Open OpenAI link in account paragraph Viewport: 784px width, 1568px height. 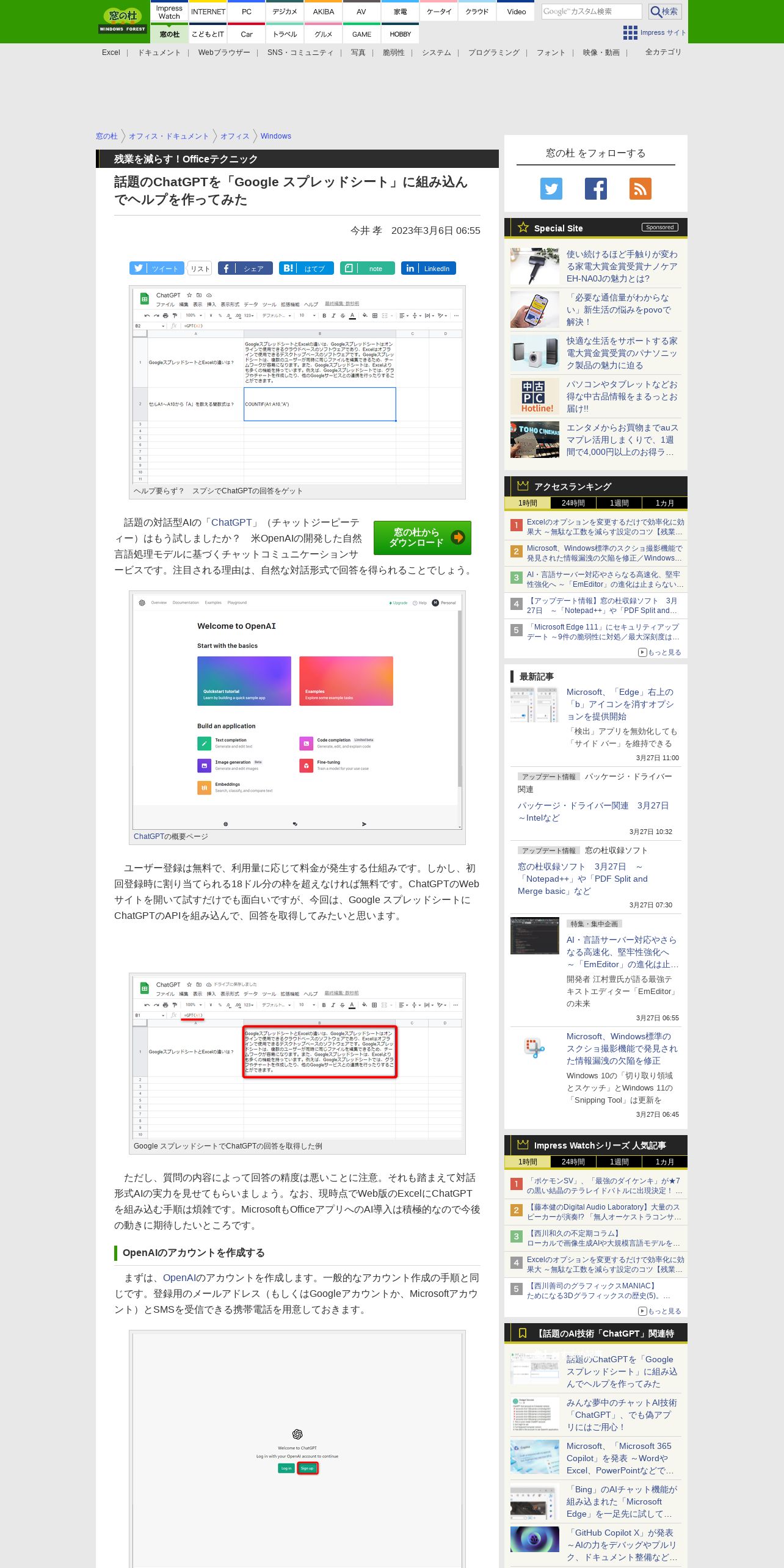[x=180, y=1278]
